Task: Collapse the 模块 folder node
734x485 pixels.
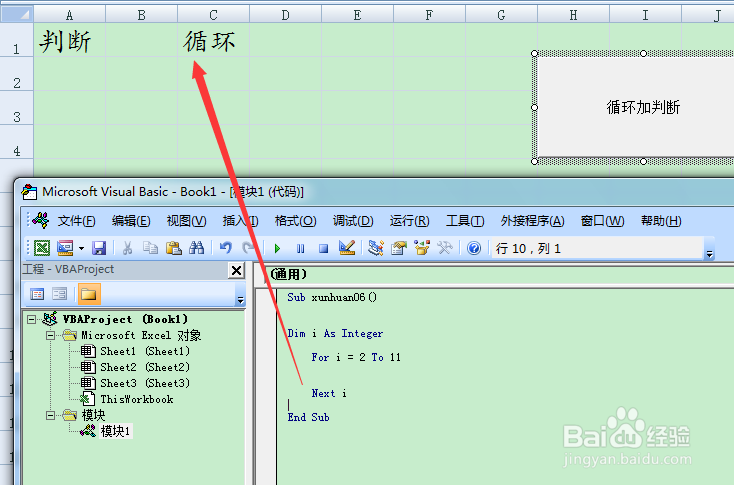Action: pyautogui.click(x=50, y=415)
